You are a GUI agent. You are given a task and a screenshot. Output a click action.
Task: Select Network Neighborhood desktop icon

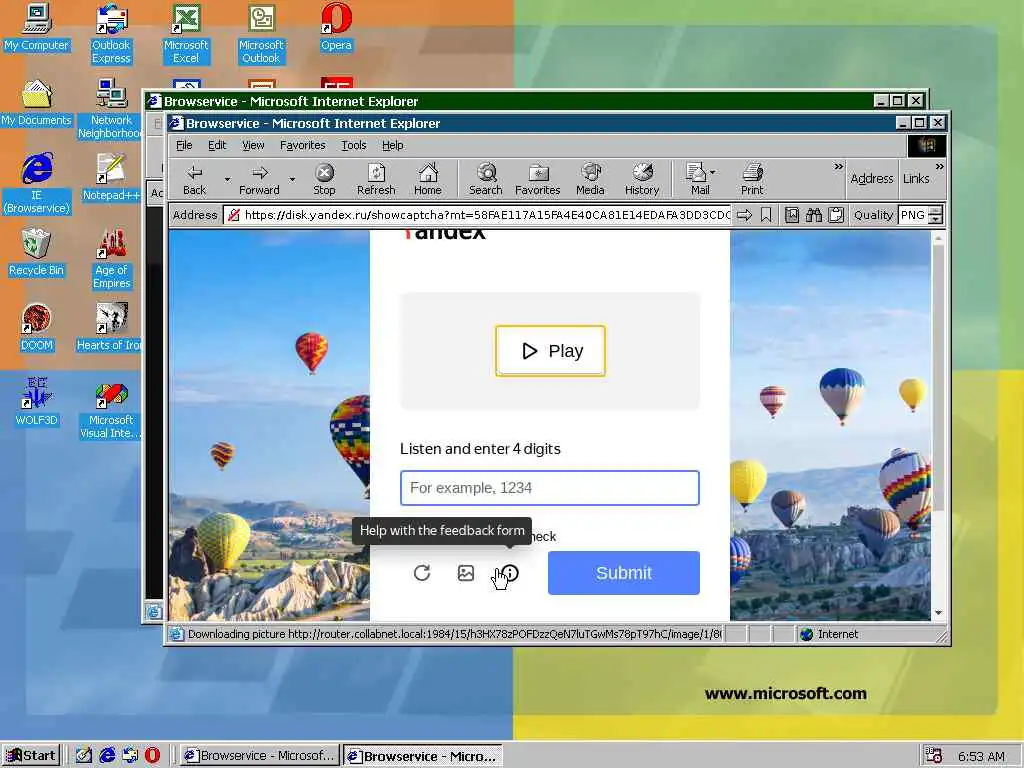click(111, 109)
